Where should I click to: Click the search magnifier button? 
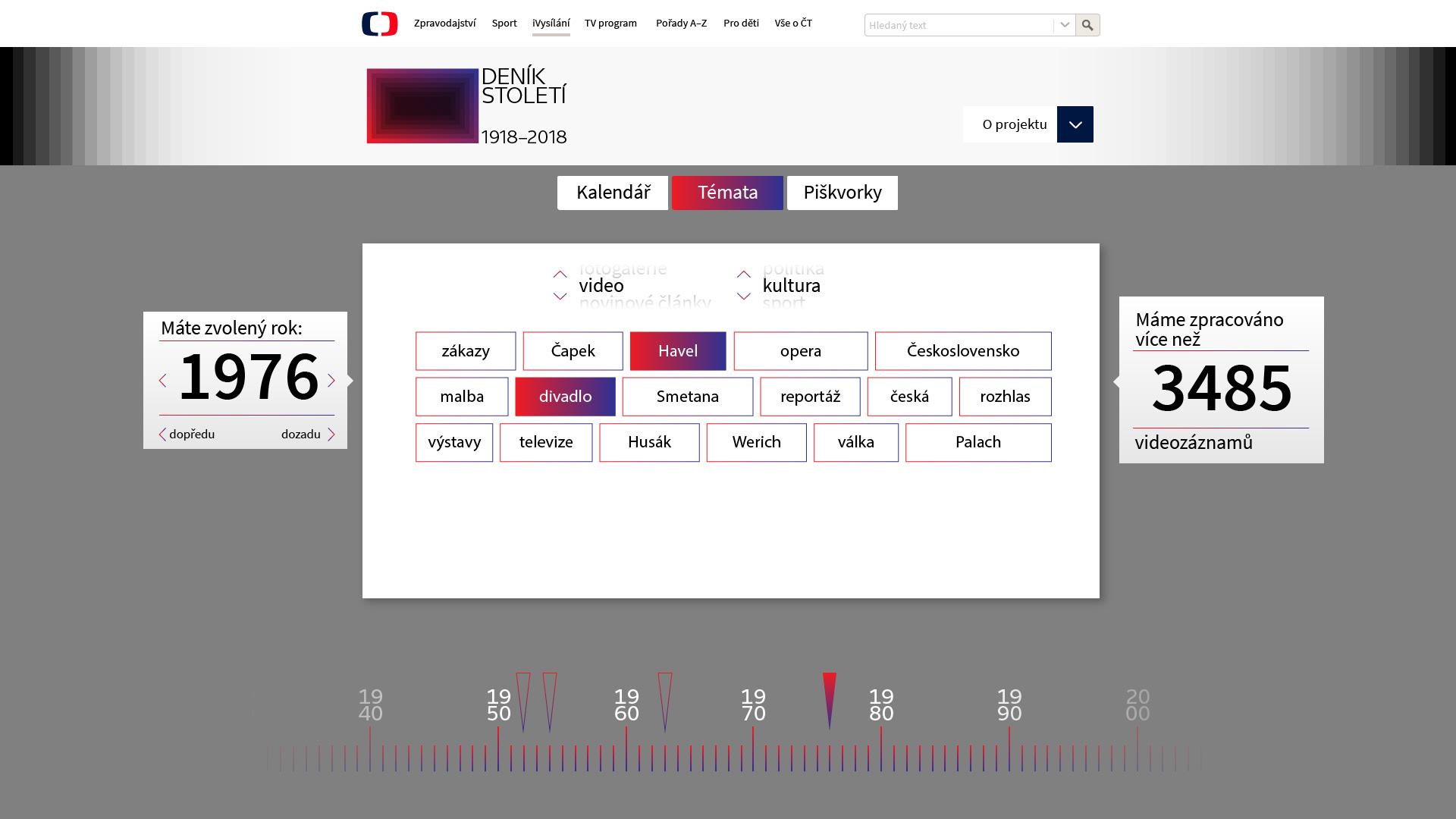[1087, 25]
